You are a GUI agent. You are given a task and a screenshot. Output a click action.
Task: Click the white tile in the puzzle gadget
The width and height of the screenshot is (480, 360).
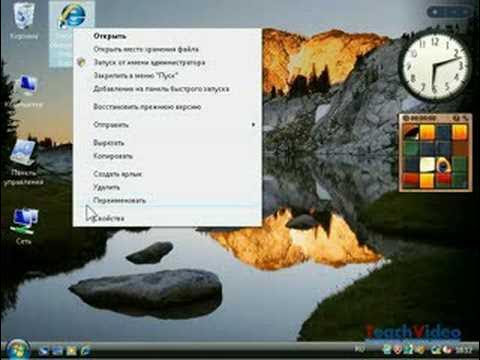coord(427,165)
